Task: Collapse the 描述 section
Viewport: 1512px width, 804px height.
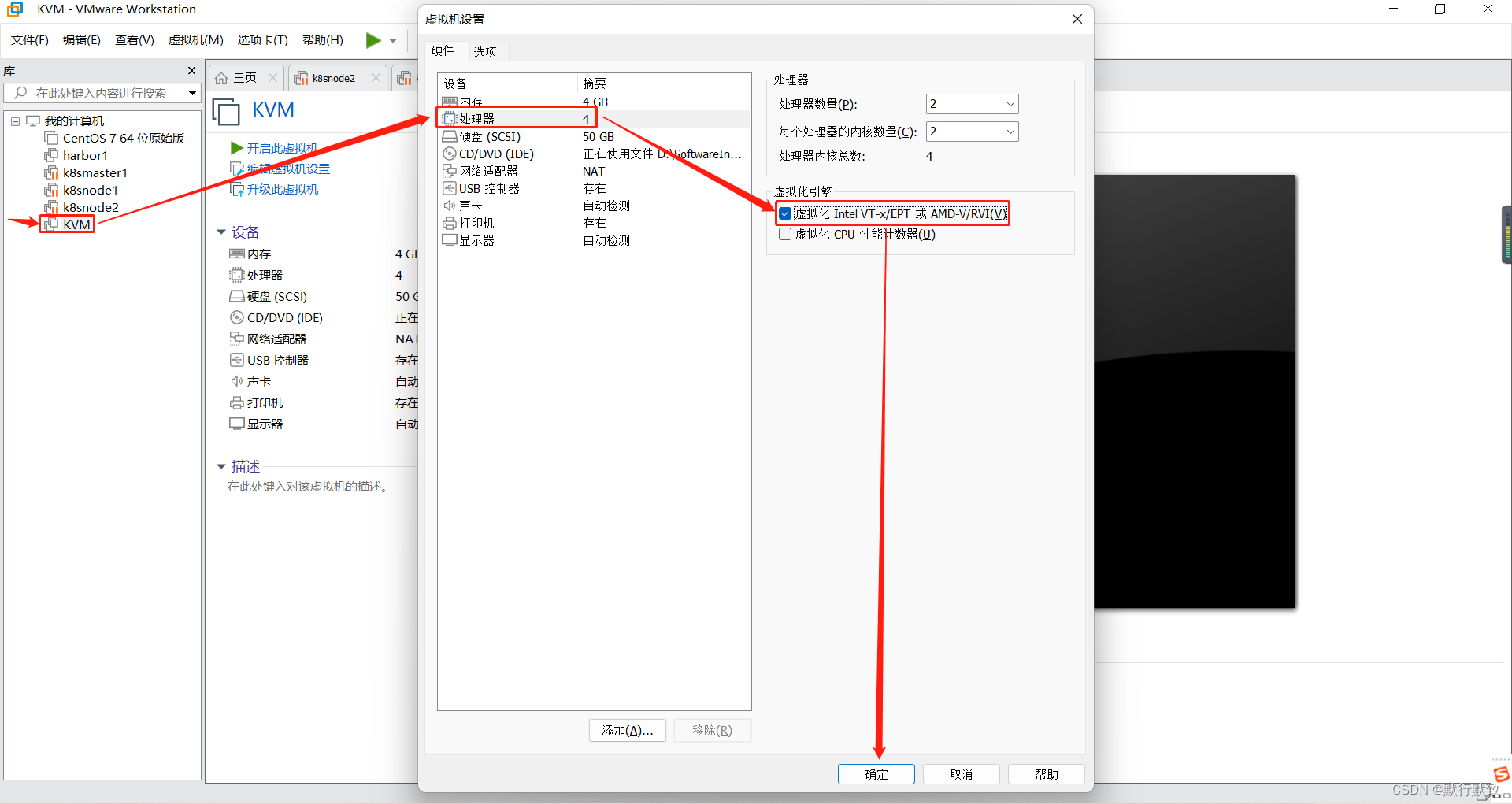Action: click(x=221, y=467)
